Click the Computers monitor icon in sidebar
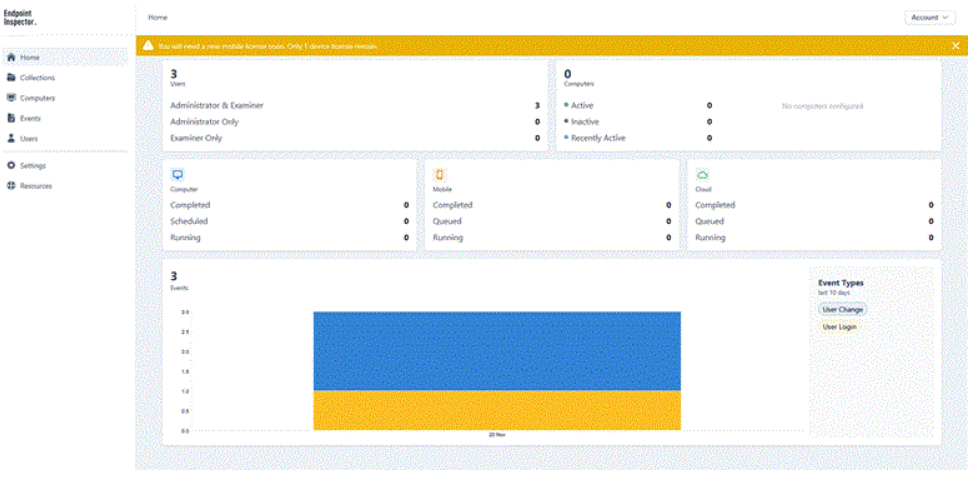This screenshot has width=976, height=479. click(x=11, y=98)
